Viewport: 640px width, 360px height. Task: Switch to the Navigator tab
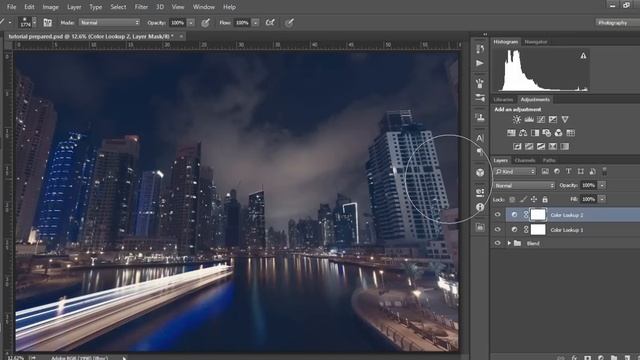click(x=536, y=42)
